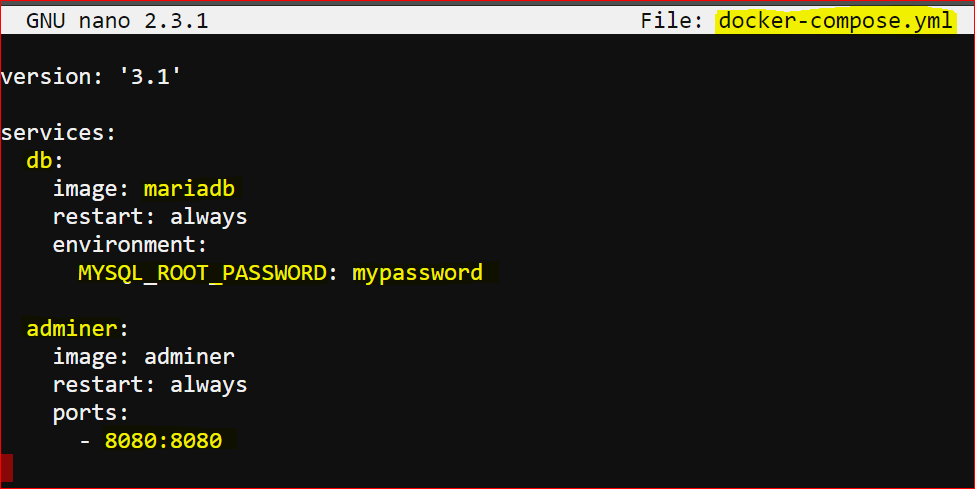Click the services: keyword
This screenshot has height=489, width=975.
click(58, 133)
